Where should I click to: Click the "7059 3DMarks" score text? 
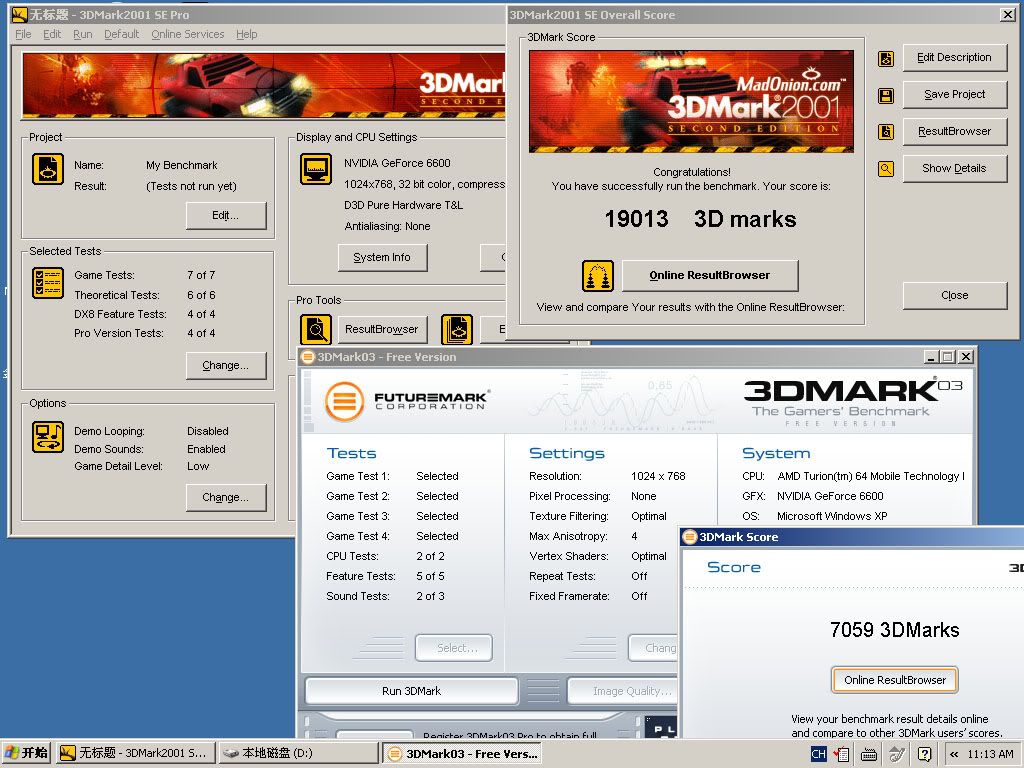[x=895, y=630]
